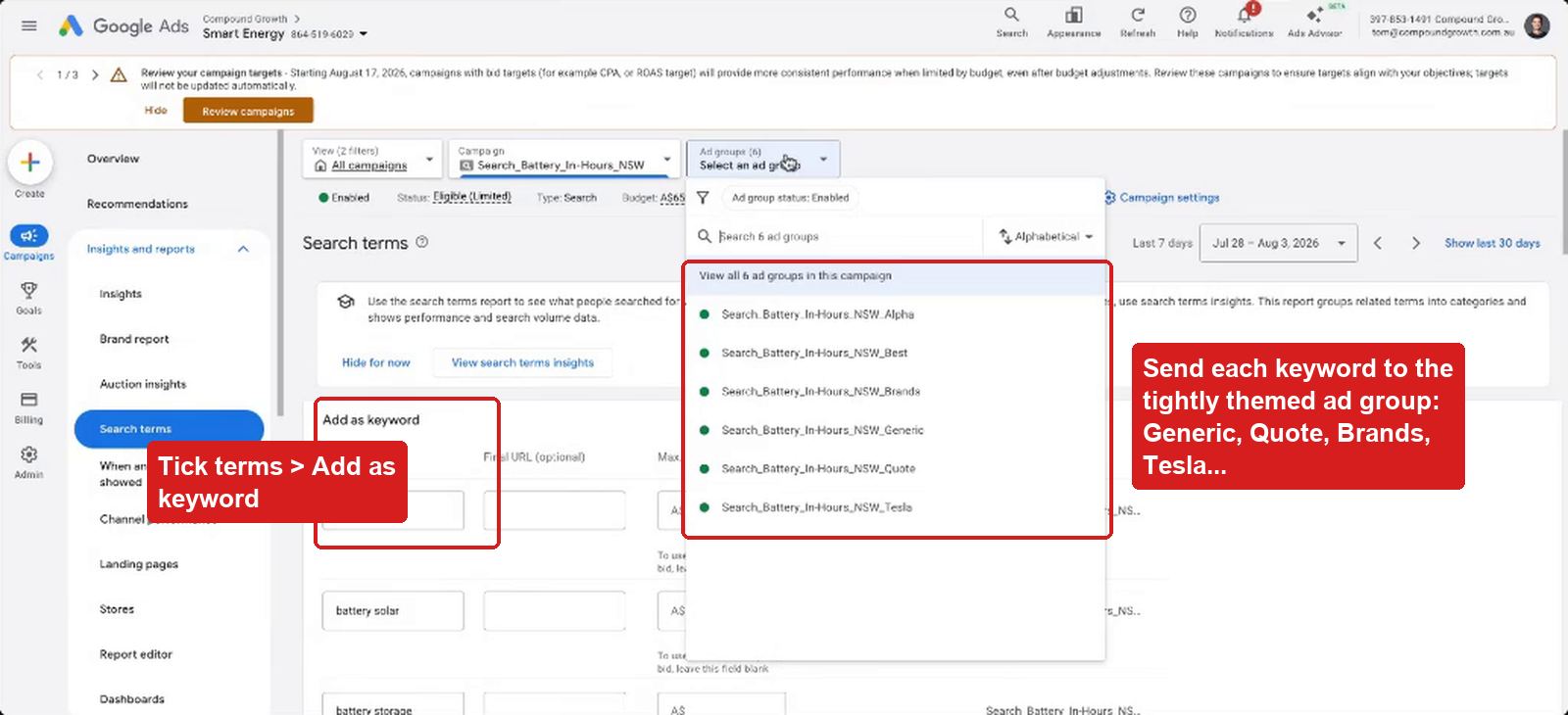Open Tools in the left rail
The image size is (1568, 715).
click(x=29, y=353)
